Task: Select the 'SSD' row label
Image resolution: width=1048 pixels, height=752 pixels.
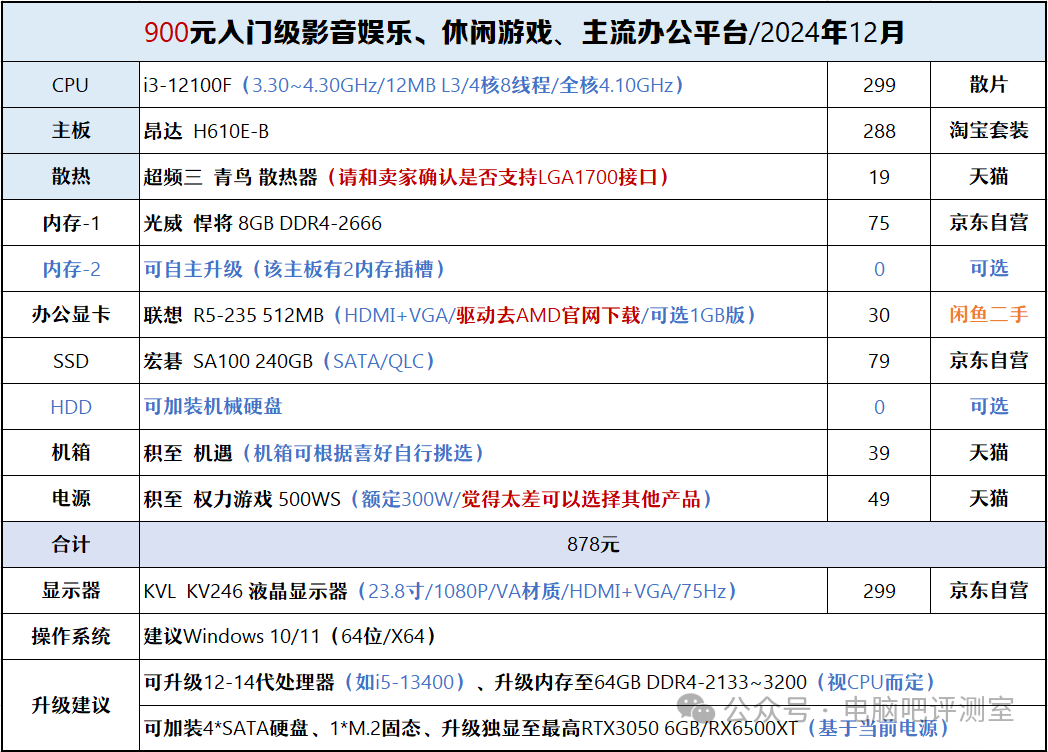Action: point(70,361)
